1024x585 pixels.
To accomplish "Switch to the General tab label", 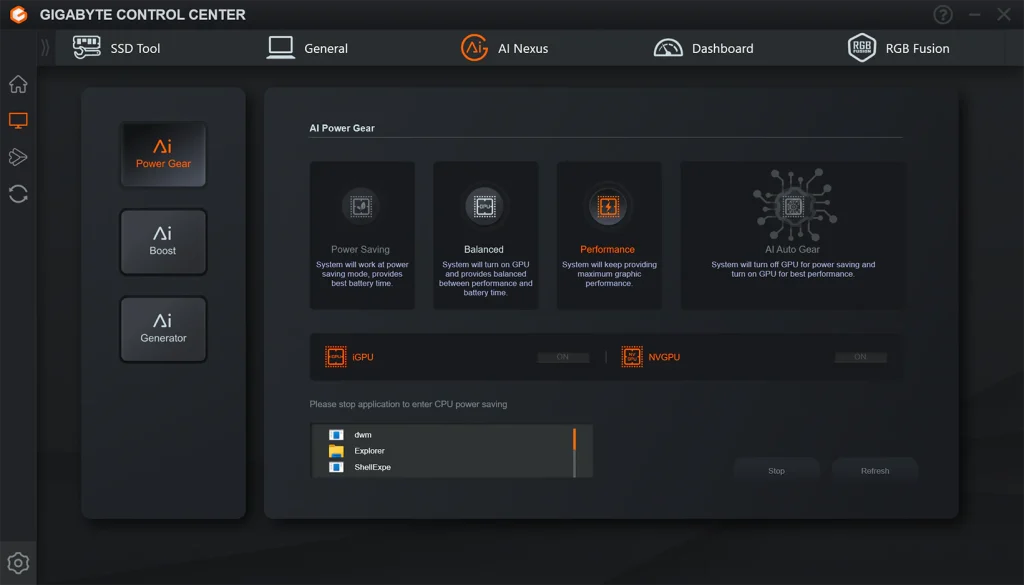I will coord(326,48).
